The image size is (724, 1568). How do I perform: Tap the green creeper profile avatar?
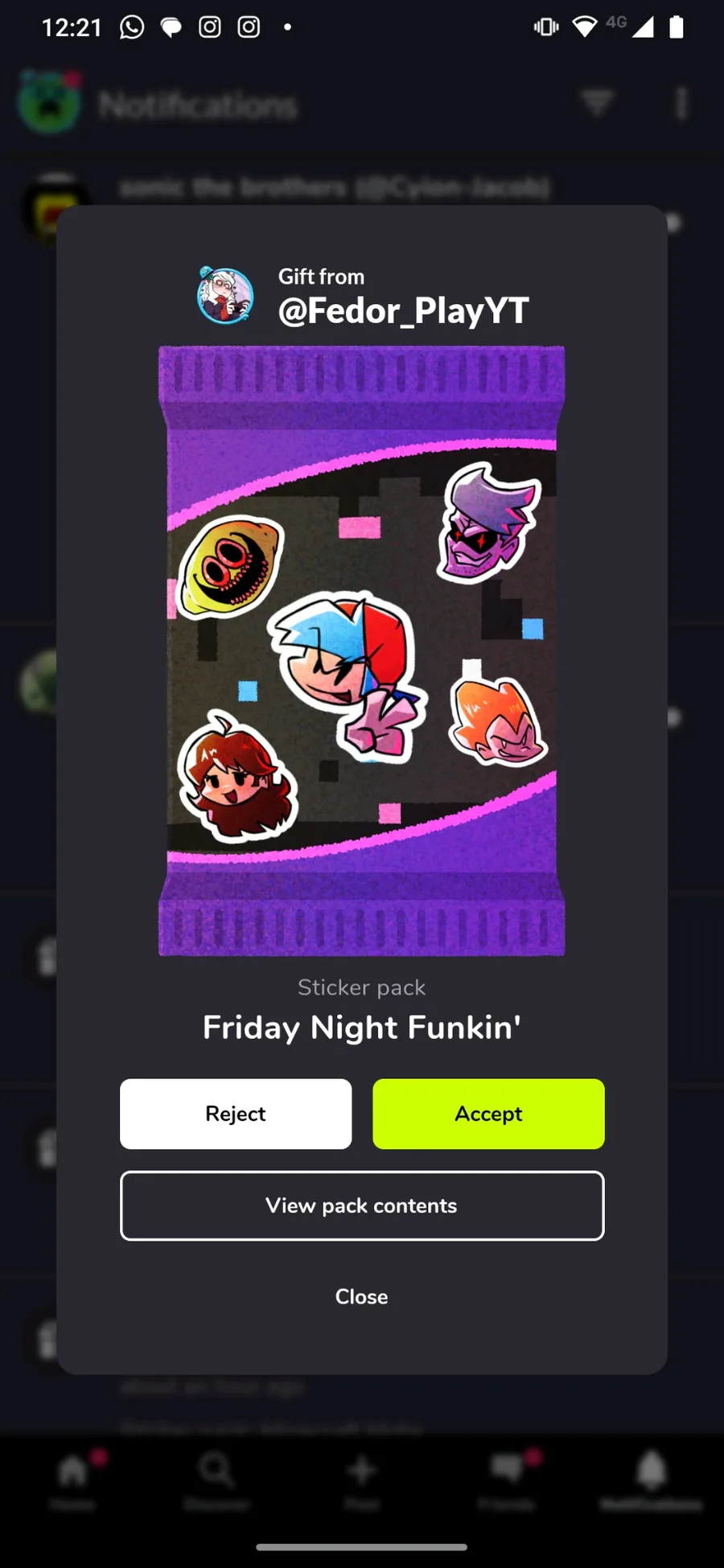(50, 102)
